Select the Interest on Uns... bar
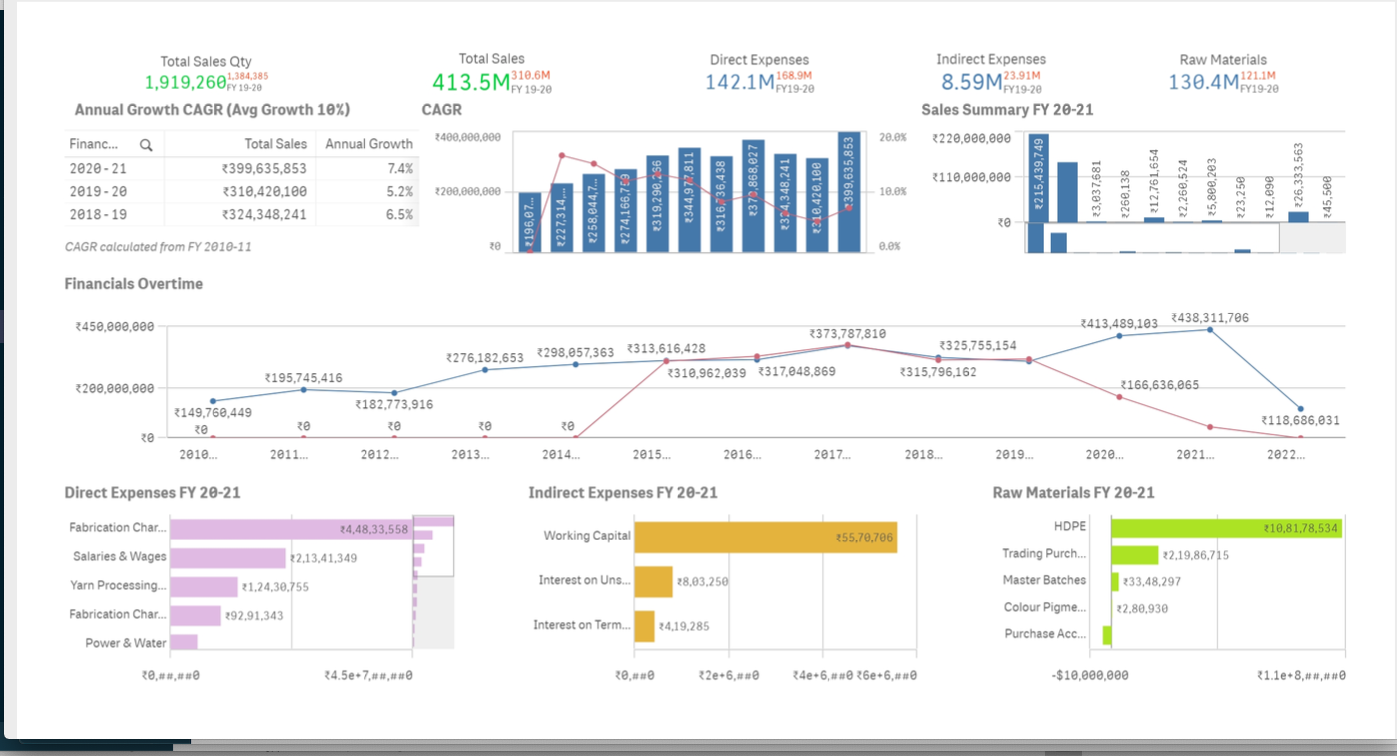 click(x=654, y=581)
